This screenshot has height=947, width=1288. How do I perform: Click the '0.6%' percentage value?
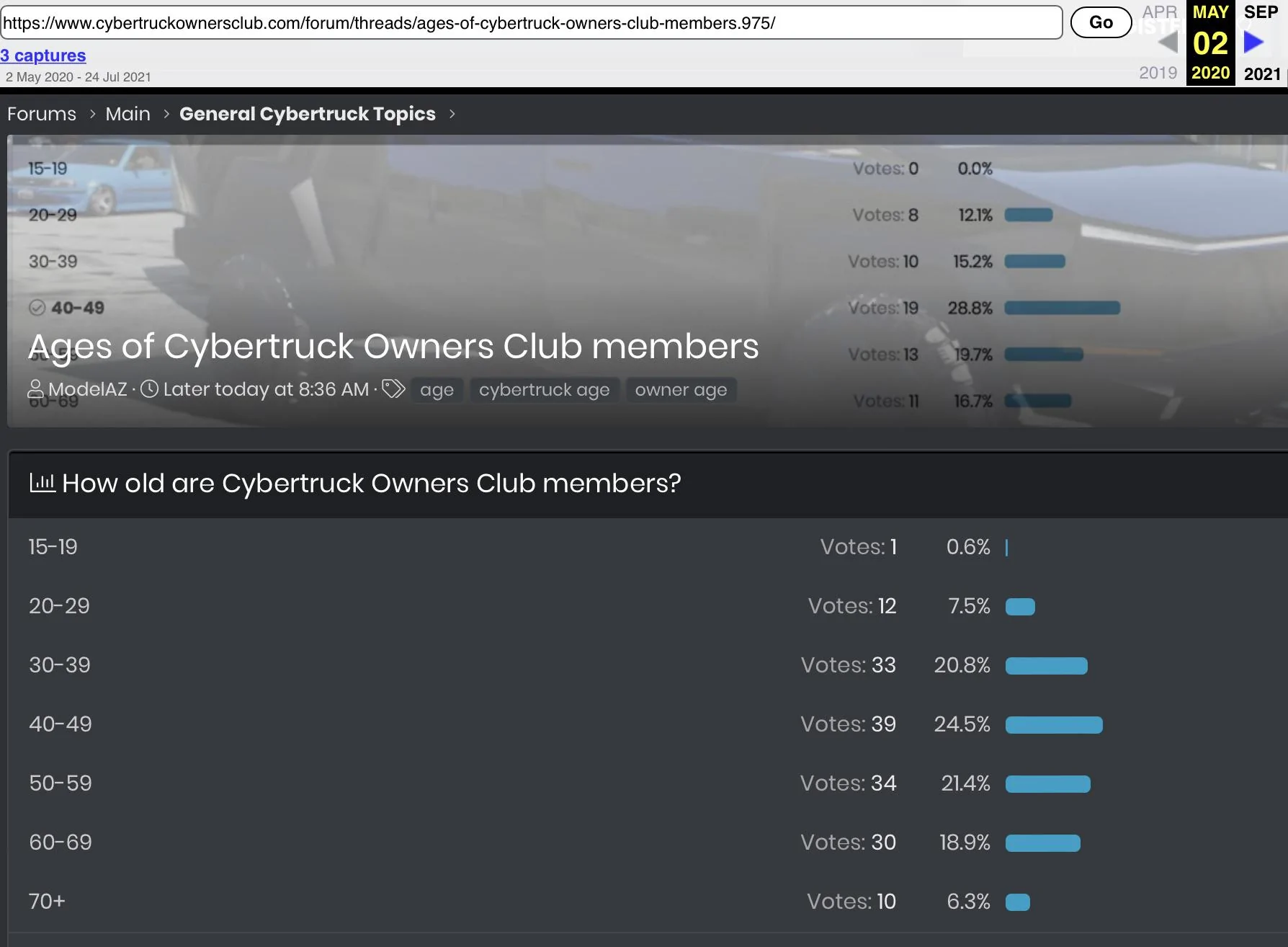click(968, 547)
